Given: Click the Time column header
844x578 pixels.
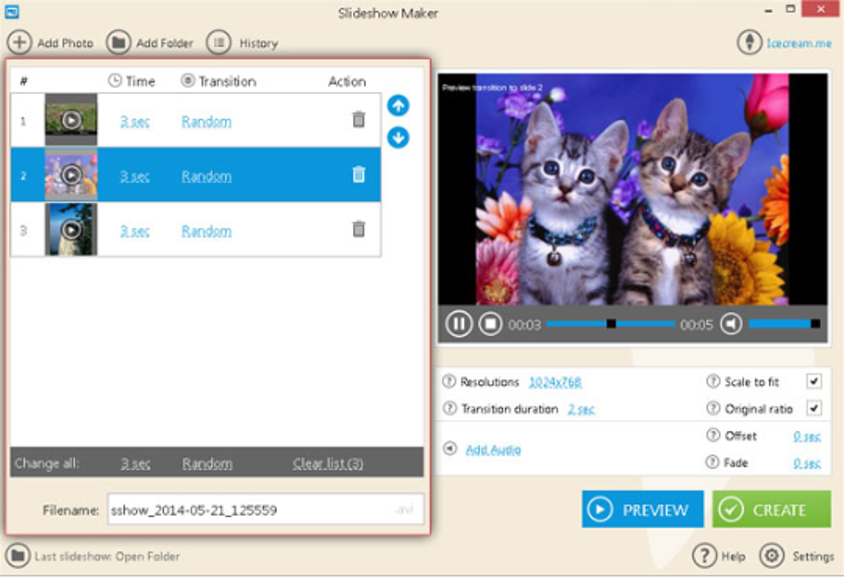Looking at the screenshot, I should (132, 81).
